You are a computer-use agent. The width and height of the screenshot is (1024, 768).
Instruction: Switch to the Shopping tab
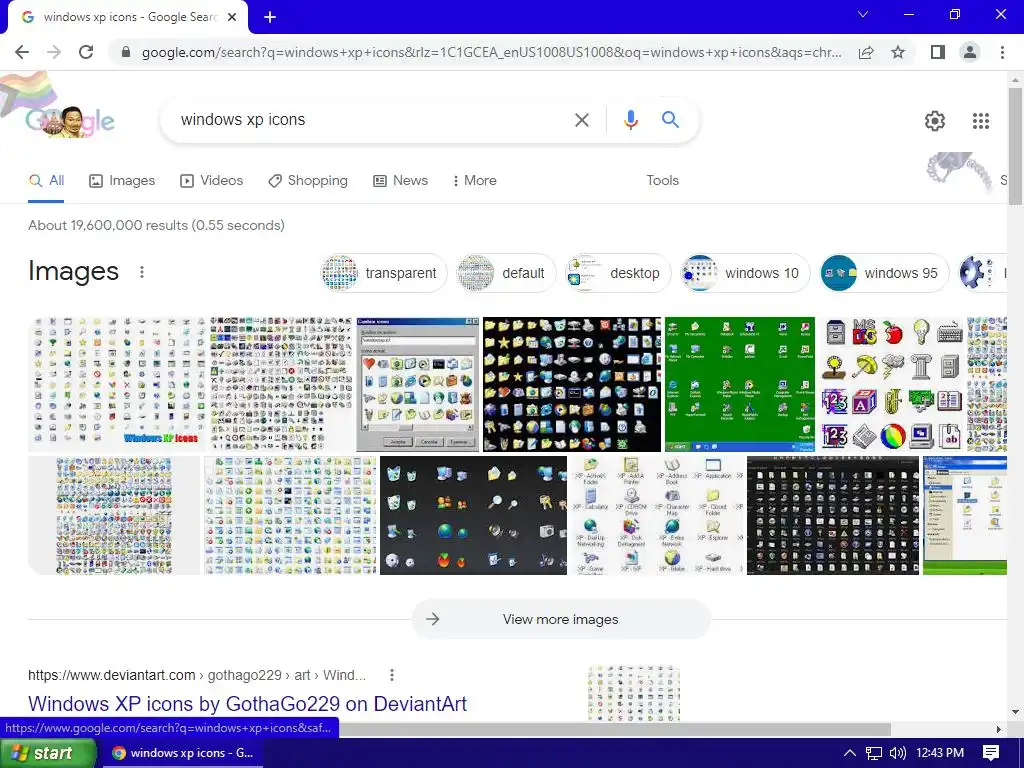(308, 181)
